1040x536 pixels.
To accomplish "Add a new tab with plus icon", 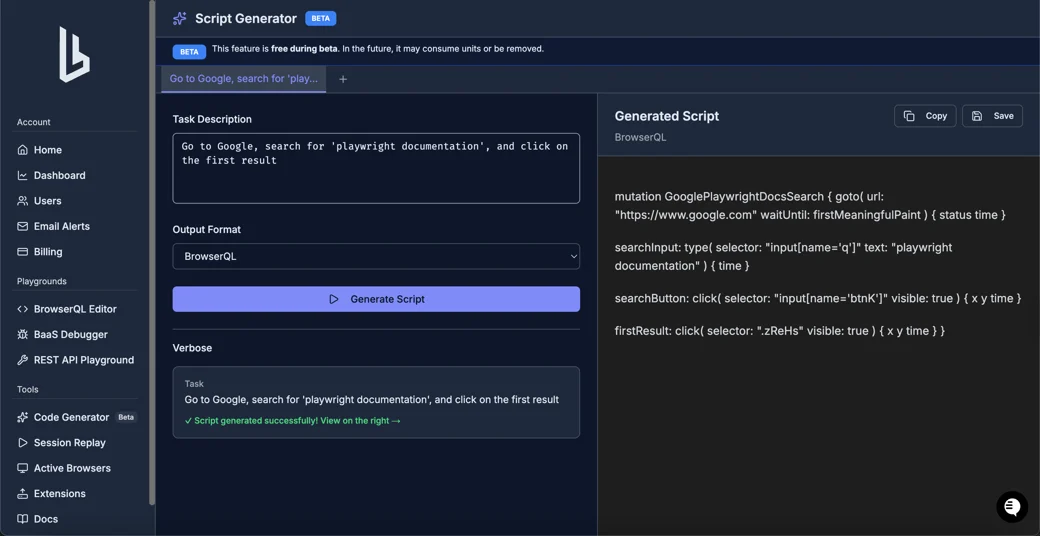I will pos(343,79).
